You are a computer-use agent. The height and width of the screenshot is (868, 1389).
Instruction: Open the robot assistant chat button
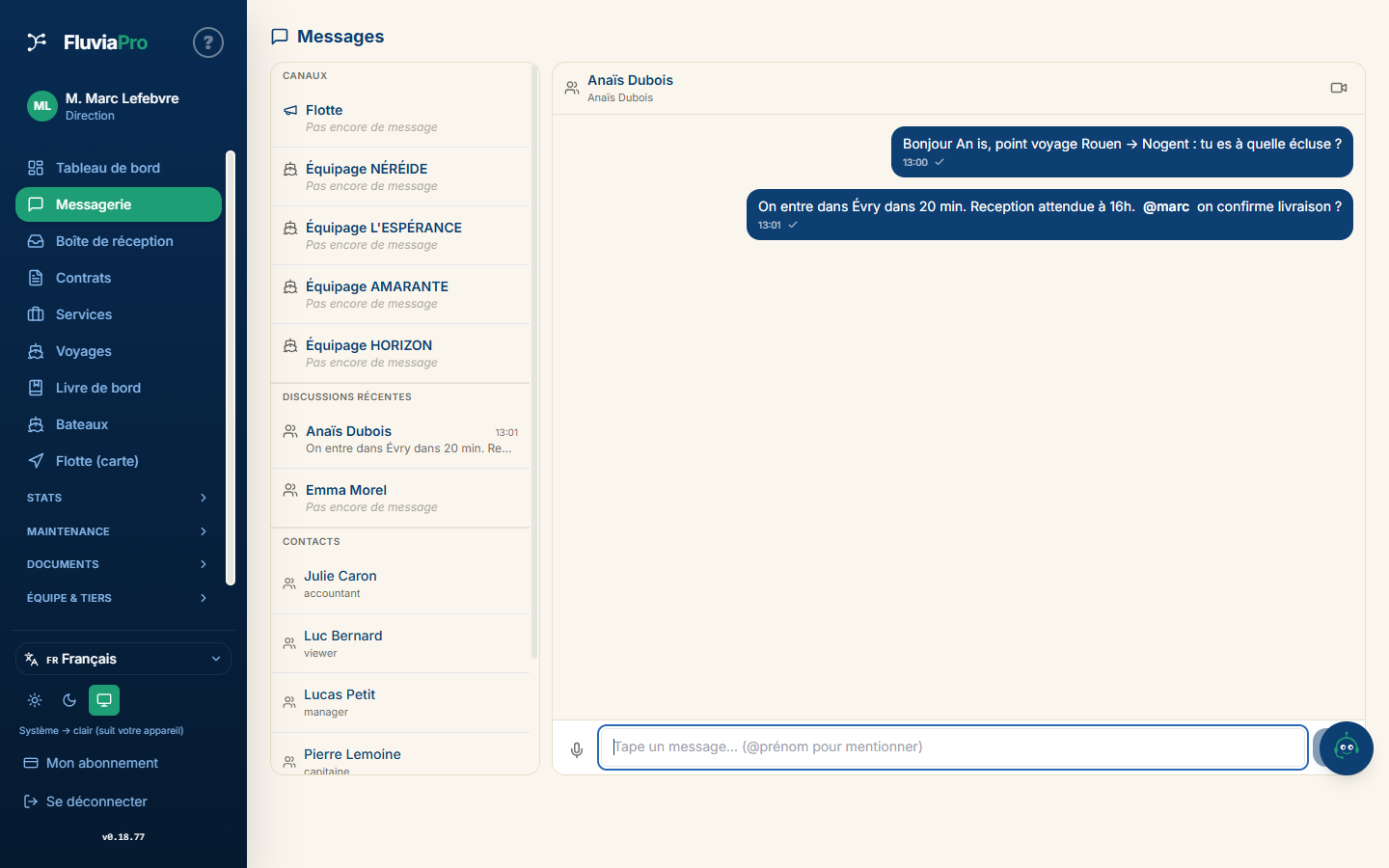pyautogui.click(x=1347, y=748)
